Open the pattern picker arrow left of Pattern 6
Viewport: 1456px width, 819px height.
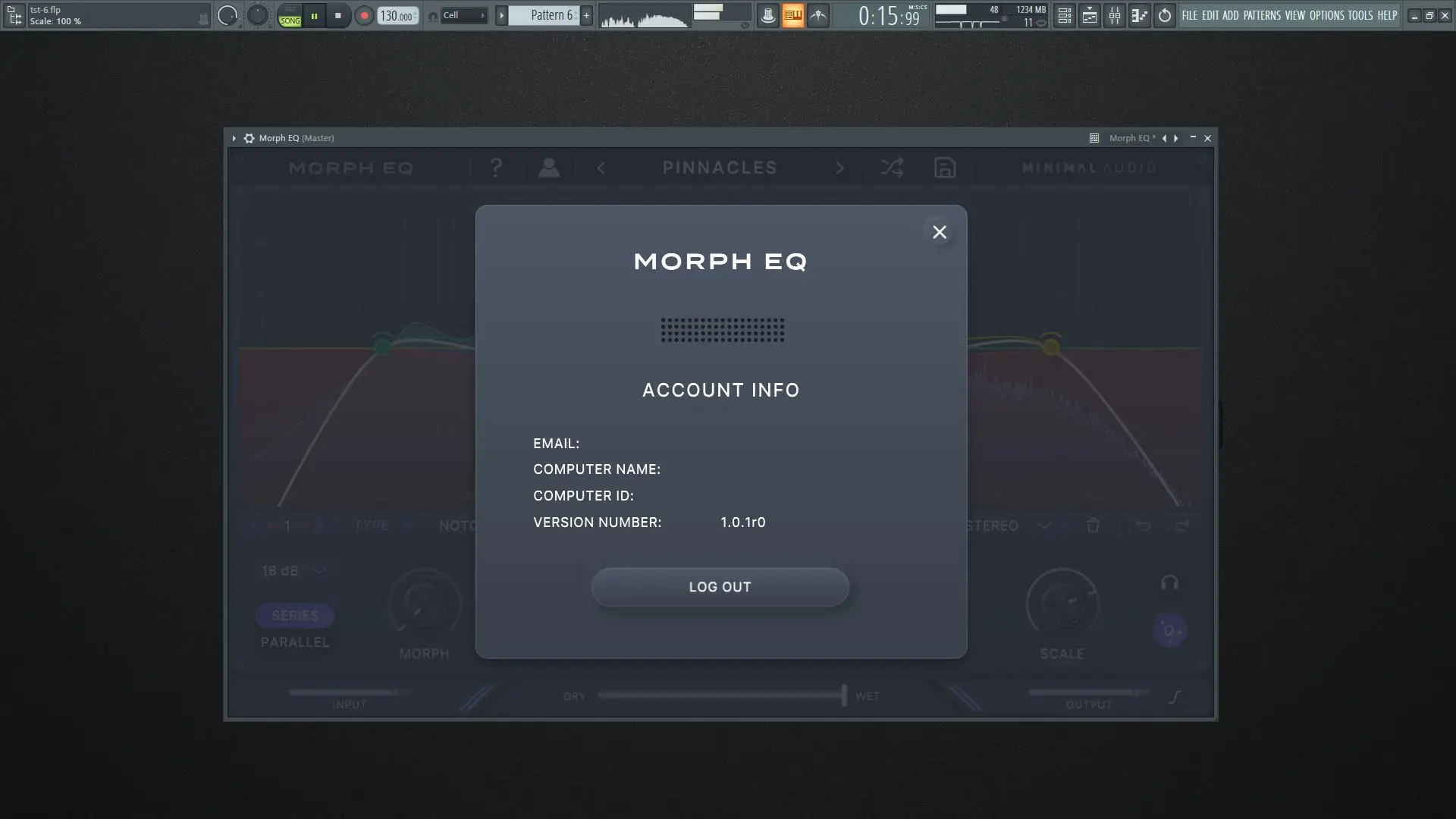pos(501,15)
